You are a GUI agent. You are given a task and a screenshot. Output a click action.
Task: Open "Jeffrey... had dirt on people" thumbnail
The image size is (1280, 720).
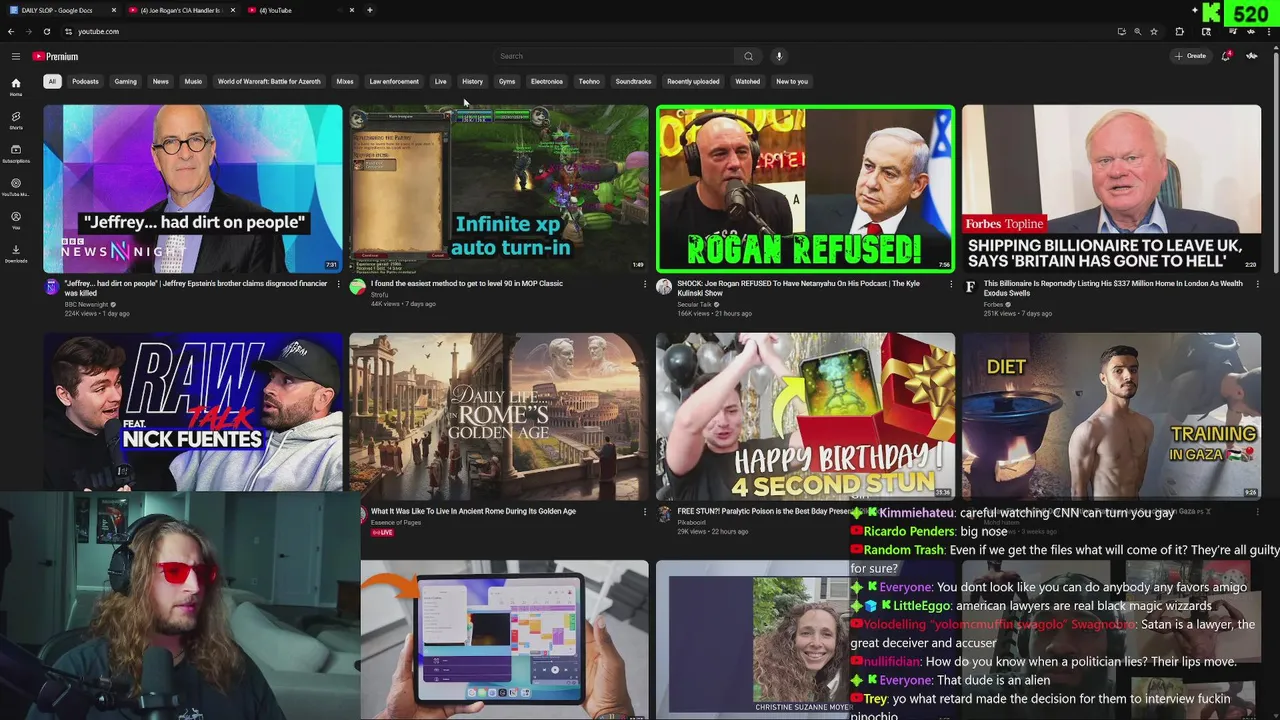click(x=193, y=188)
